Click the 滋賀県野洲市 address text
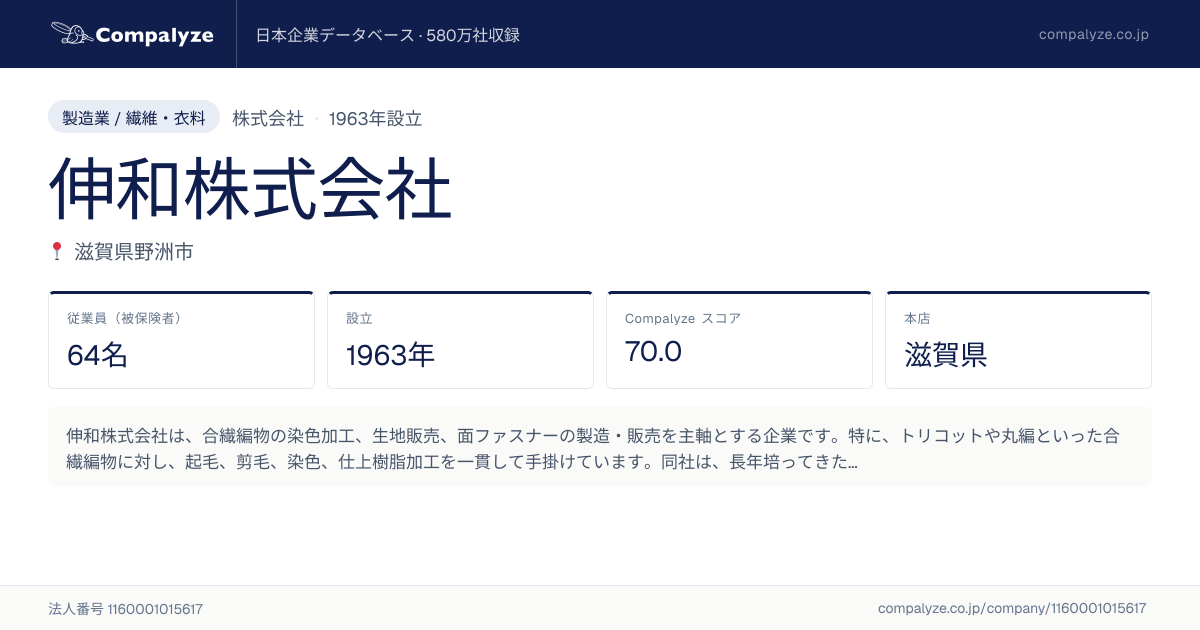The width and height of the screenshot is (1200, 630). pos(134,251)
